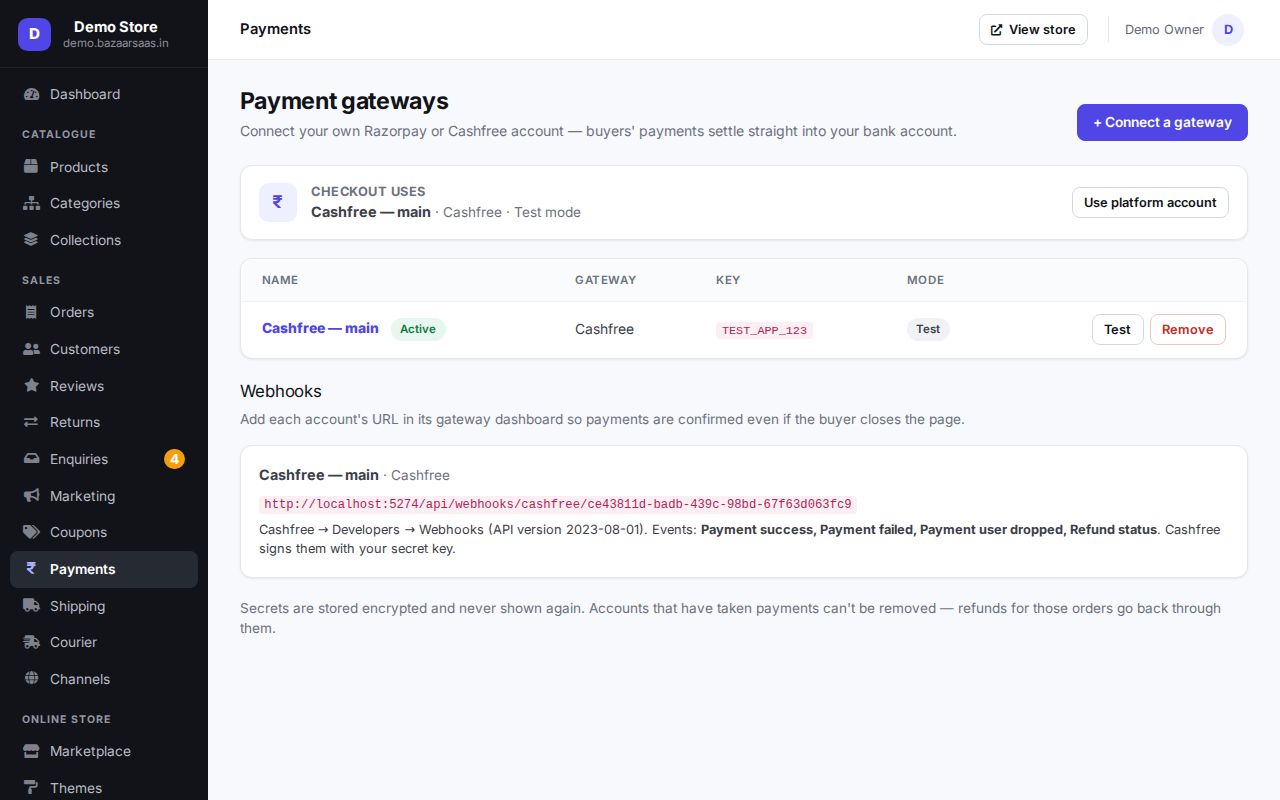
Task: Click the Products box icon
Action: 31,167
